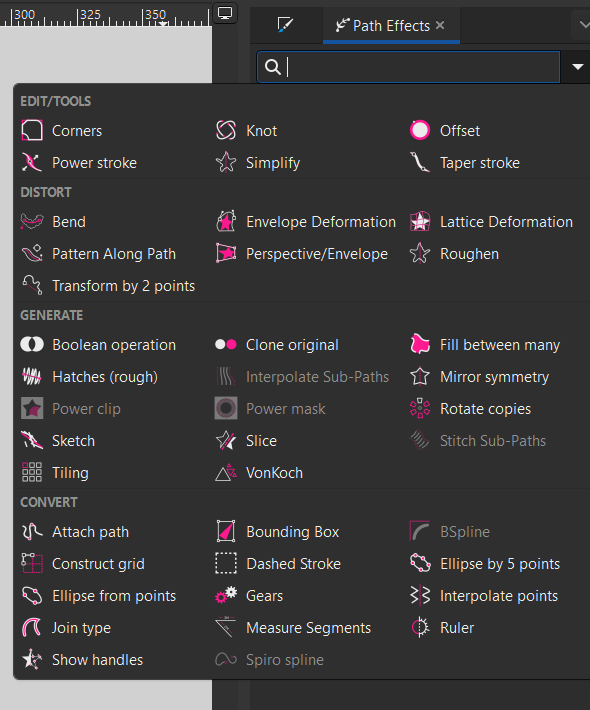Image resolution: width=590 pixels, height=710 pixels.
Task: Expand the panel chevron at top right
Action: point(584,24)
